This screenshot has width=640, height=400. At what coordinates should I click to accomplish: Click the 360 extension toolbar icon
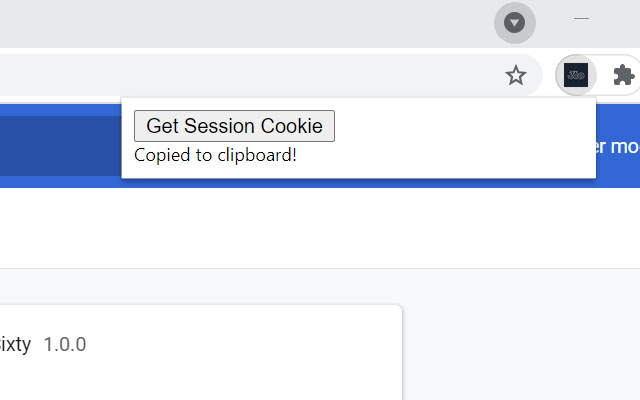(x=575, y=75)
